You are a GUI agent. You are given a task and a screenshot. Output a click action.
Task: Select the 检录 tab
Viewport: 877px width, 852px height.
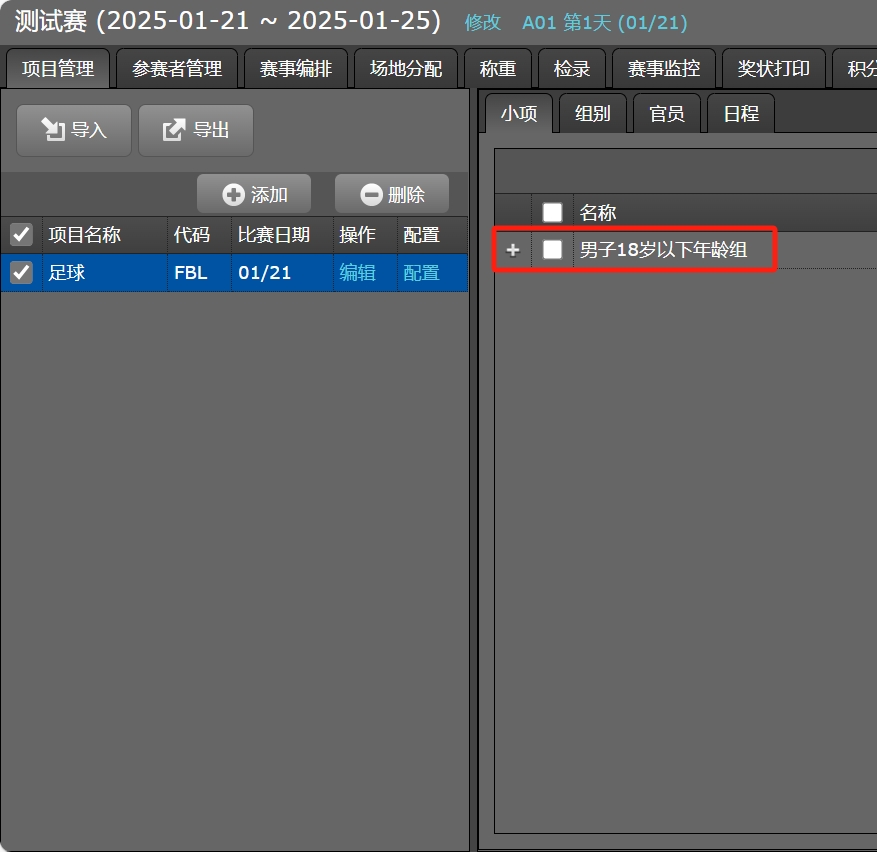coord(571,69)
